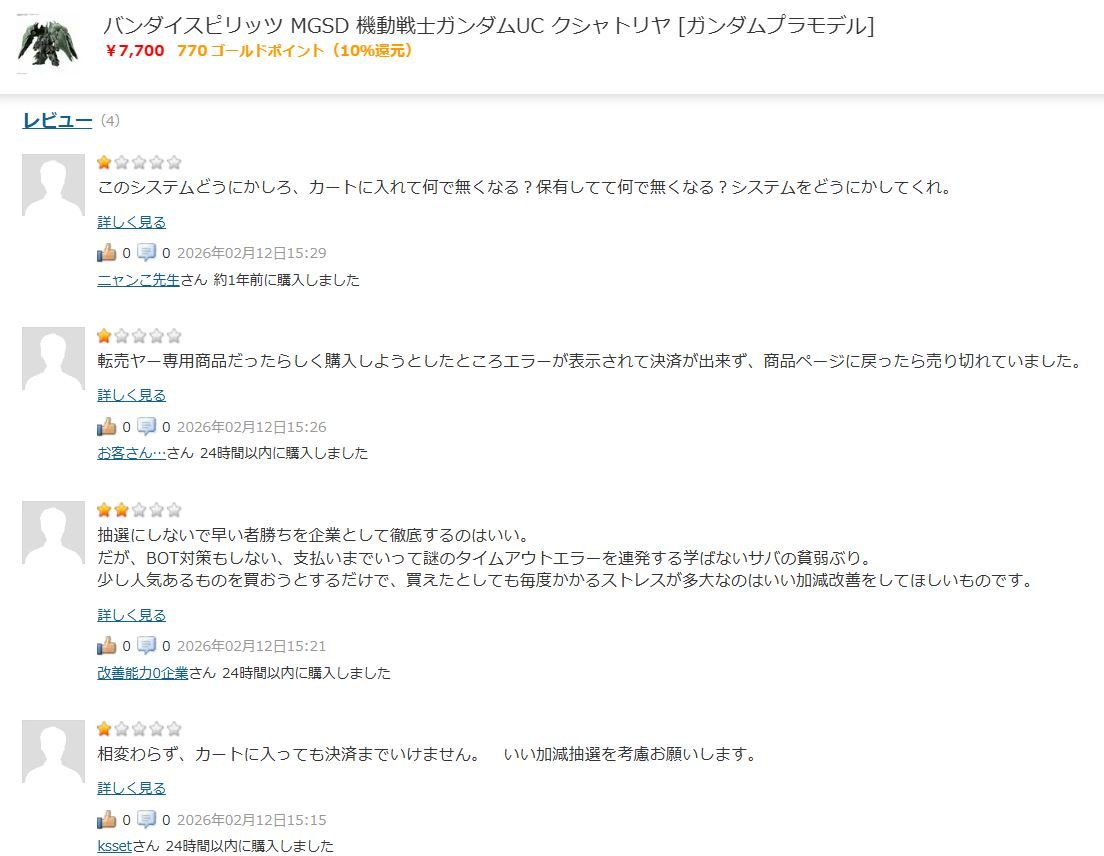Click the クシャトリヤ product thumbnail image
This screenshot has height=856, width=1104.
click(x=46, y=44)
